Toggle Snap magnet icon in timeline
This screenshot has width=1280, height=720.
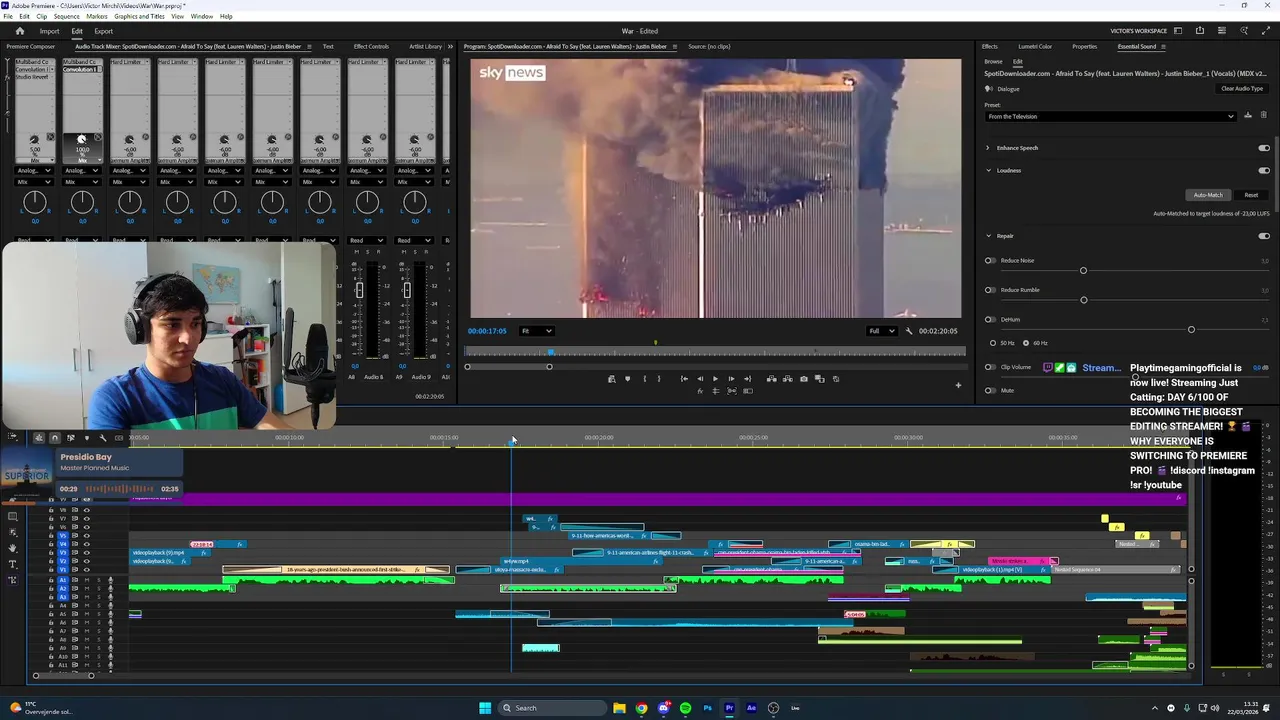tap(55, 438)
